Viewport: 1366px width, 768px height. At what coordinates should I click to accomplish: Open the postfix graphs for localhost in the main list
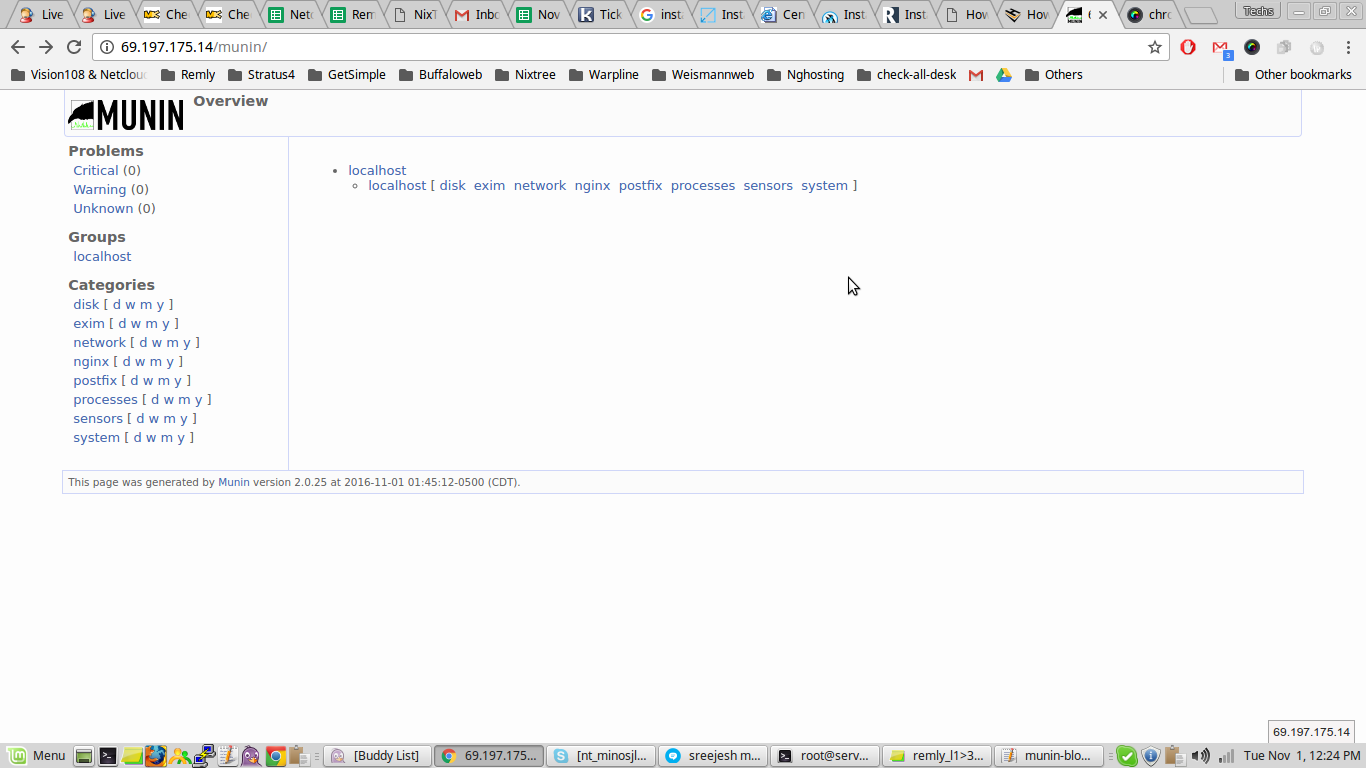[x=640, y=186]
